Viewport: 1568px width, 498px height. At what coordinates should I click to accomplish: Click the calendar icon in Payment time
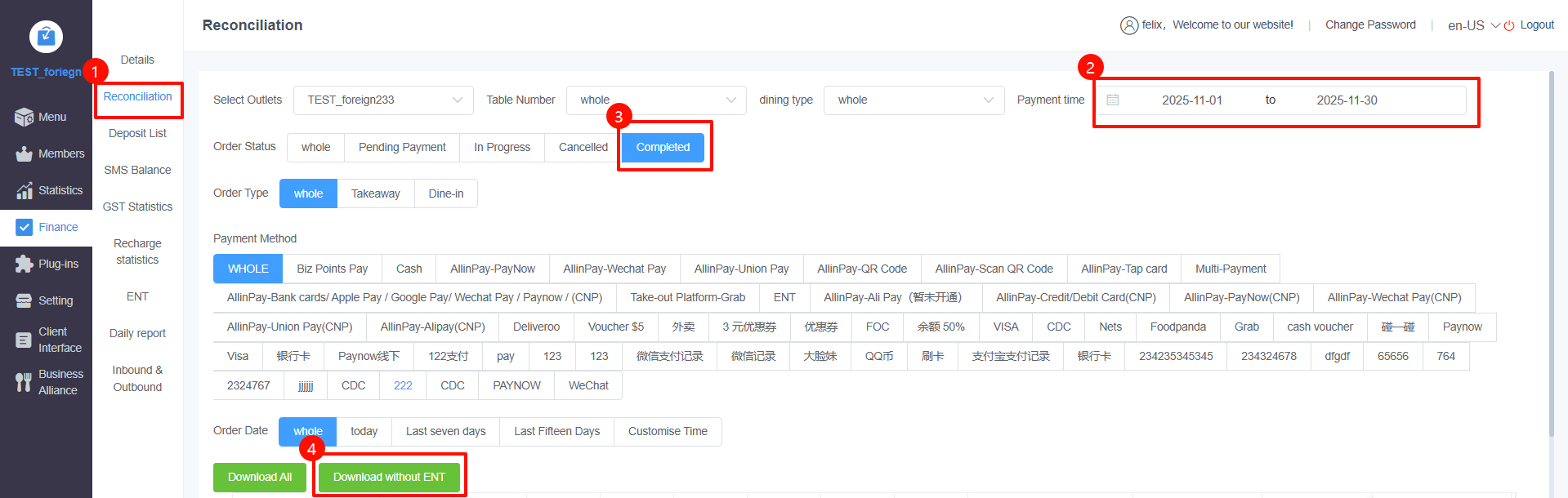(1112, 100)
